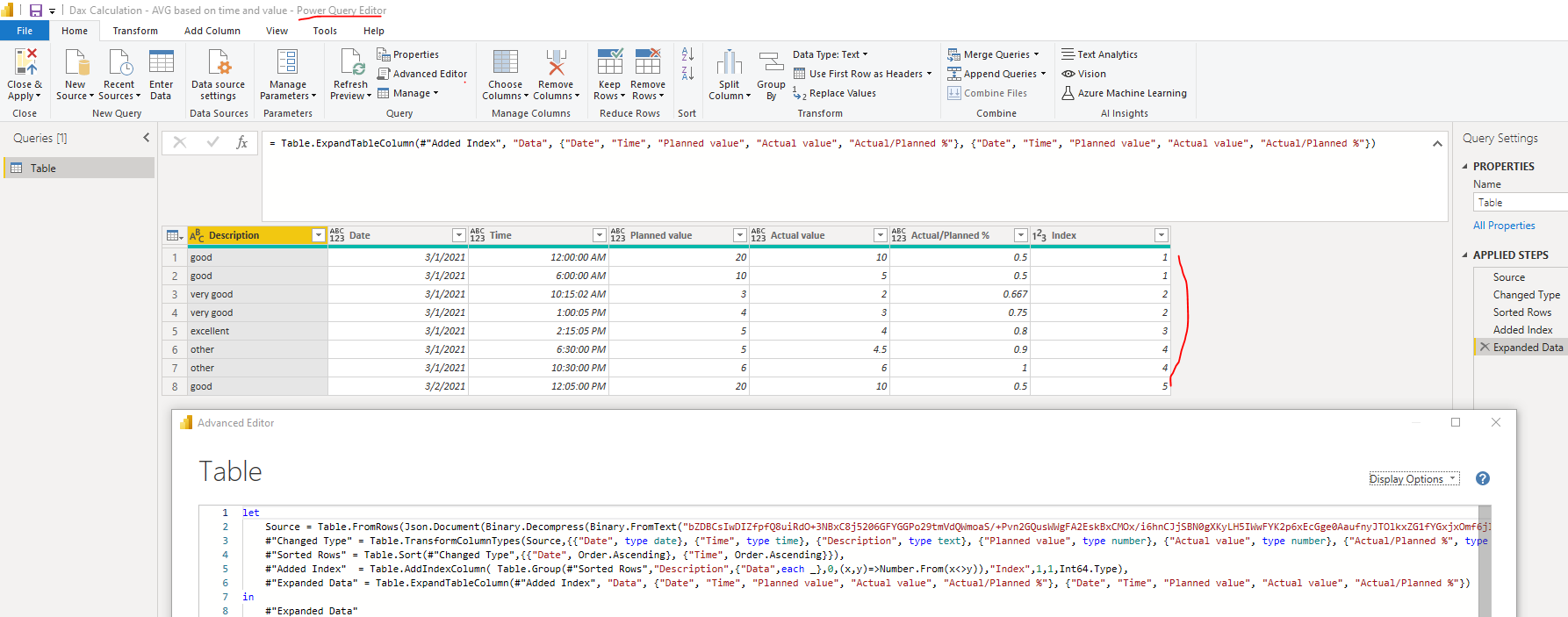The width and height of the screenshot is (1568, 617).
Task: Click the Refresh Preview icon
Action: (x=351, y=62)
